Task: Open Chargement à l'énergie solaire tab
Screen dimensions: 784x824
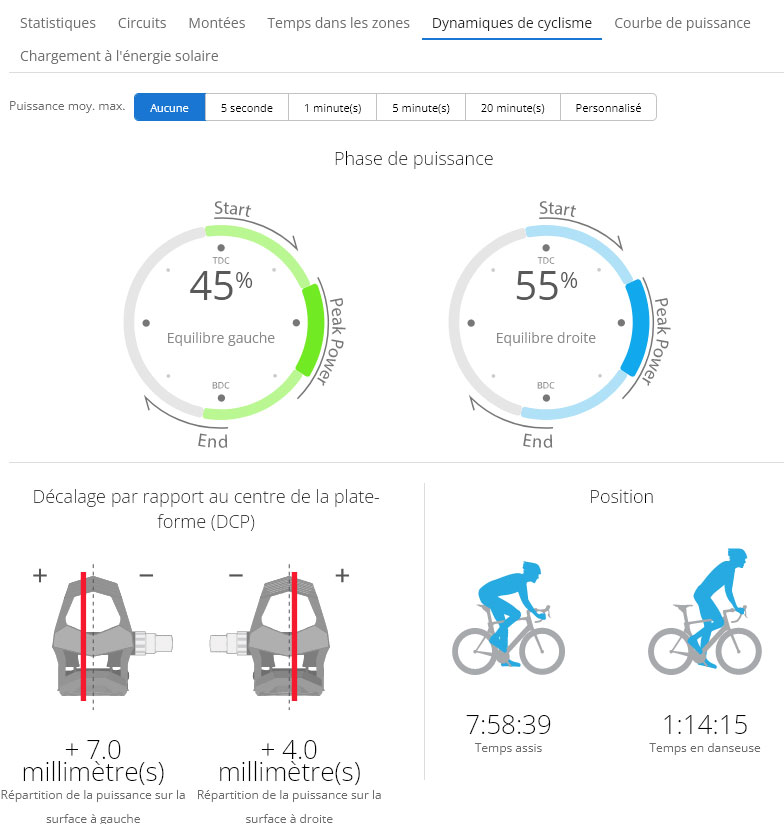Action: tap(119, 56)
